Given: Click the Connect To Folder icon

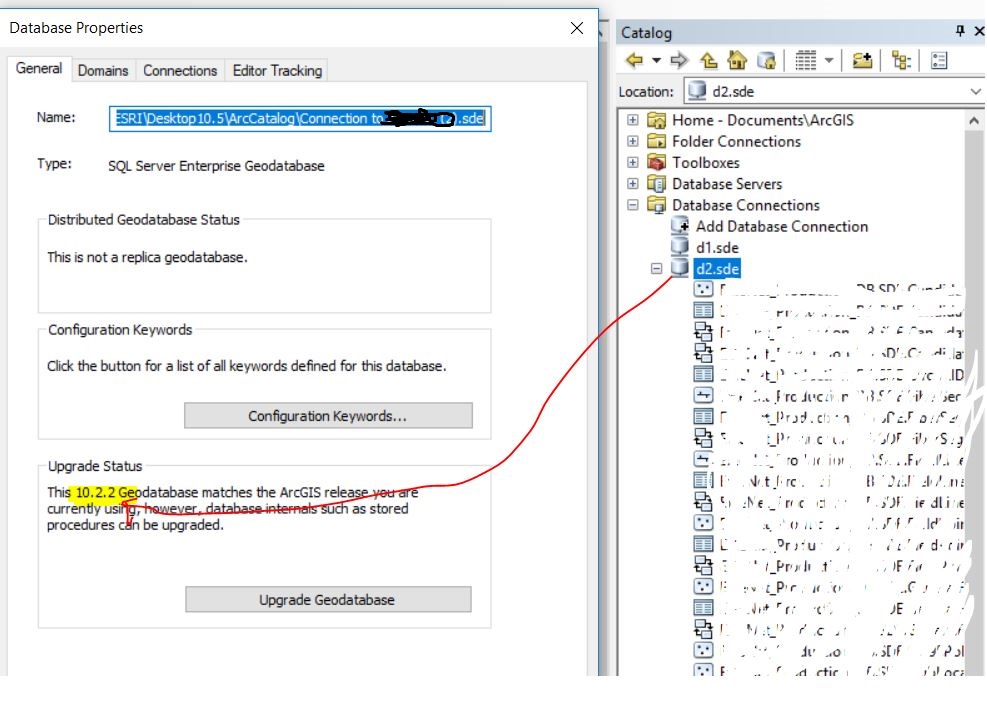Looking at the screenshot, I should tap(862, 60).
